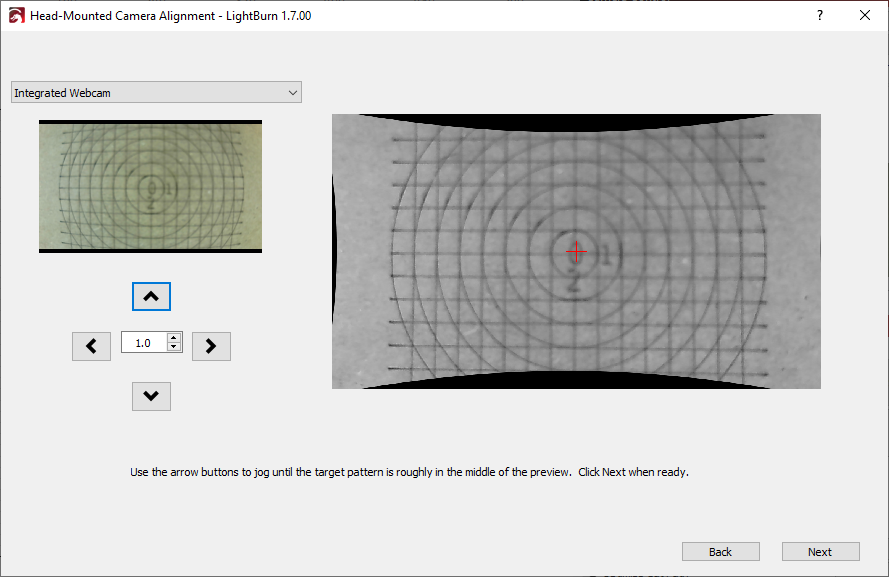Click the dialog title bar text
The width and height of the screenshot is (889, 577).
[170, 16]
